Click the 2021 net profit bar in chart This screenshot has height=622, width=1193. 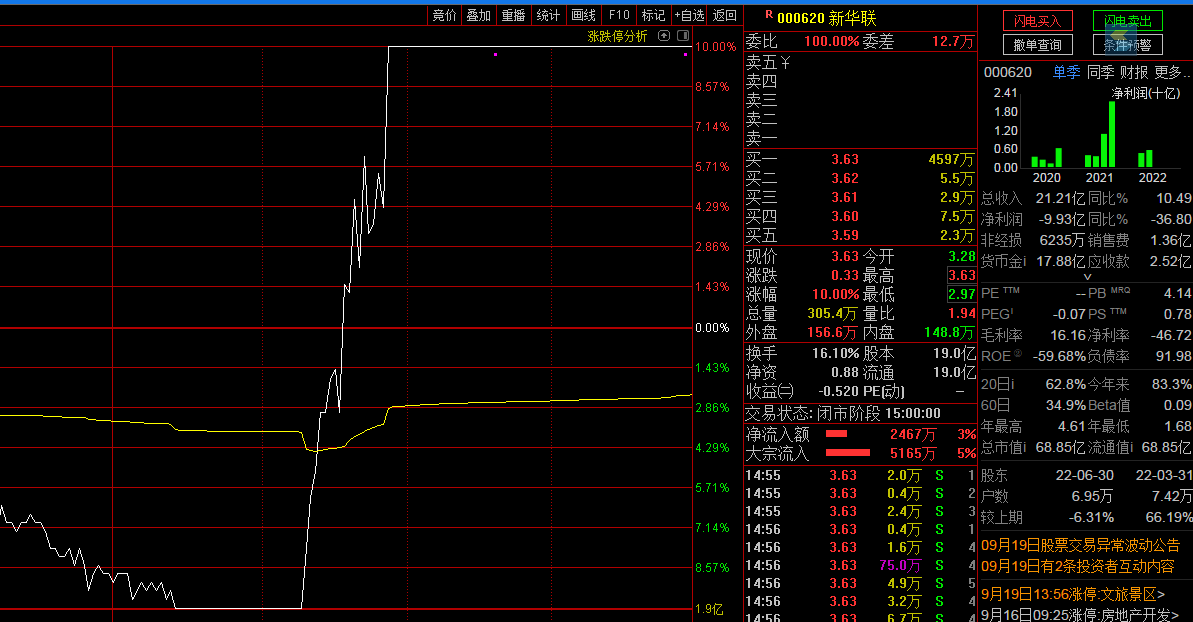tap(1110, 135)
